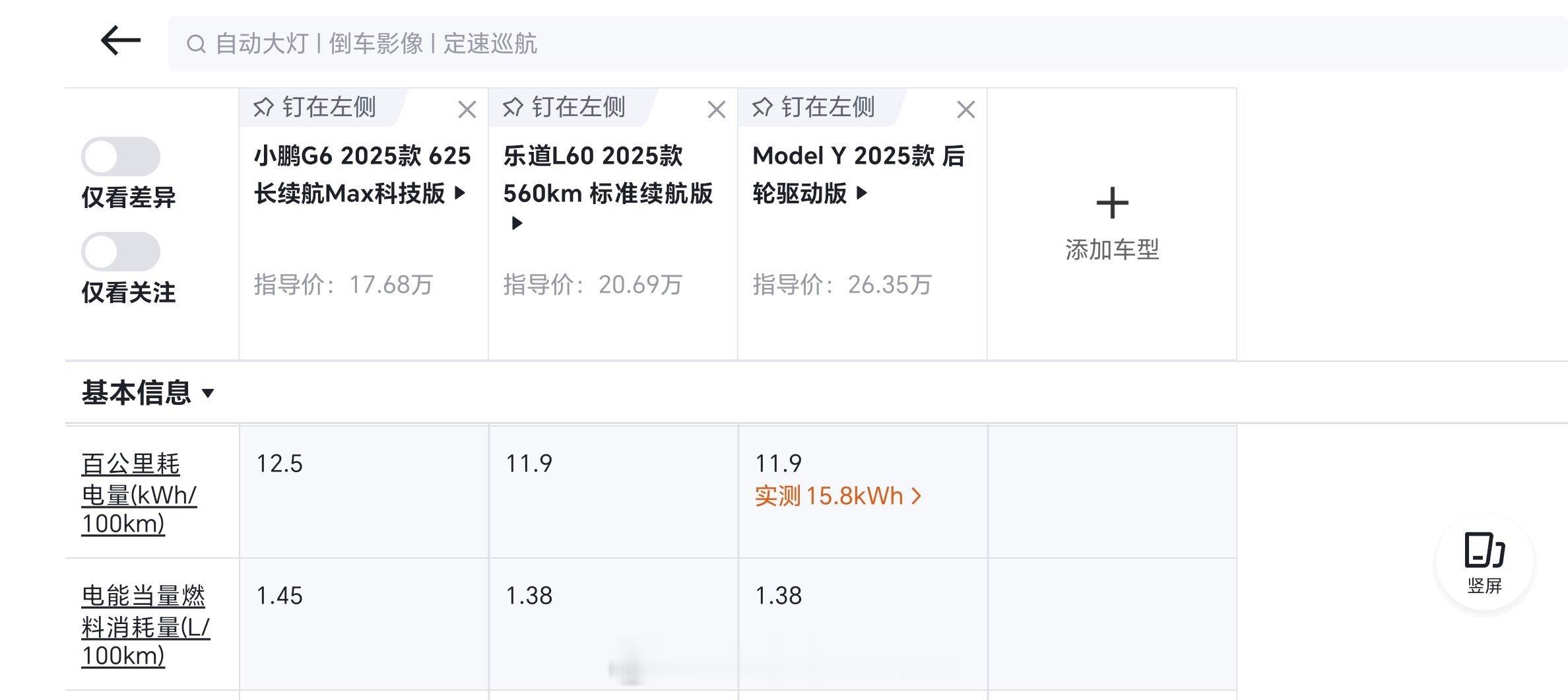Click the back arrow icon
Viewport: 1568px width, 700px height.
121,41
